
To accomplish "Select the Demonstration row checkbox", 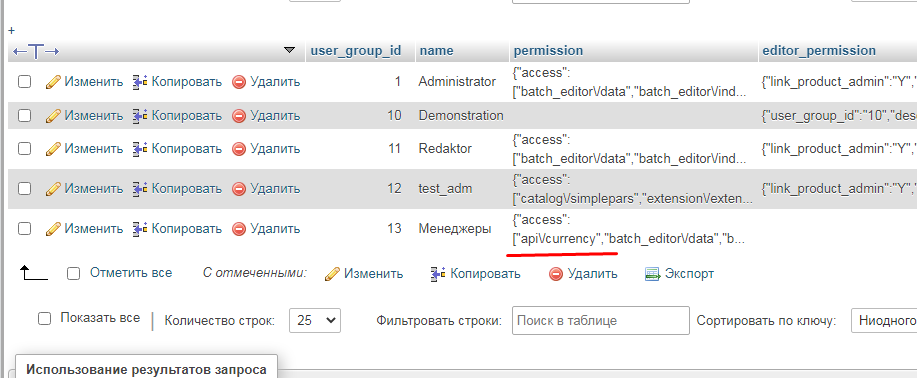I will [x=24, y=116].
